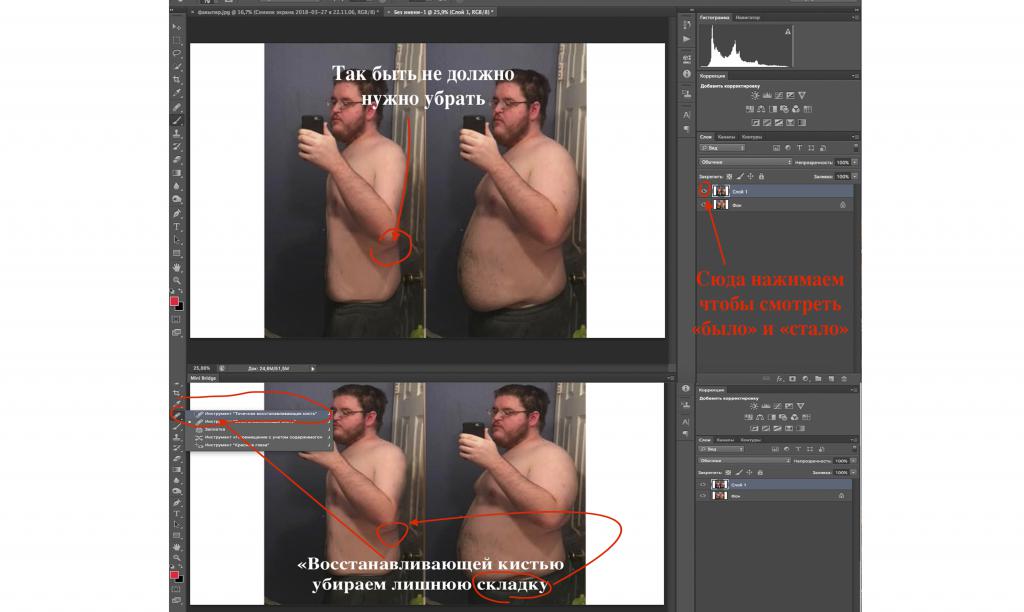Select the Healing Brush tool in upper toolbar
1024x612 pixels.
[x=177, y=107]
